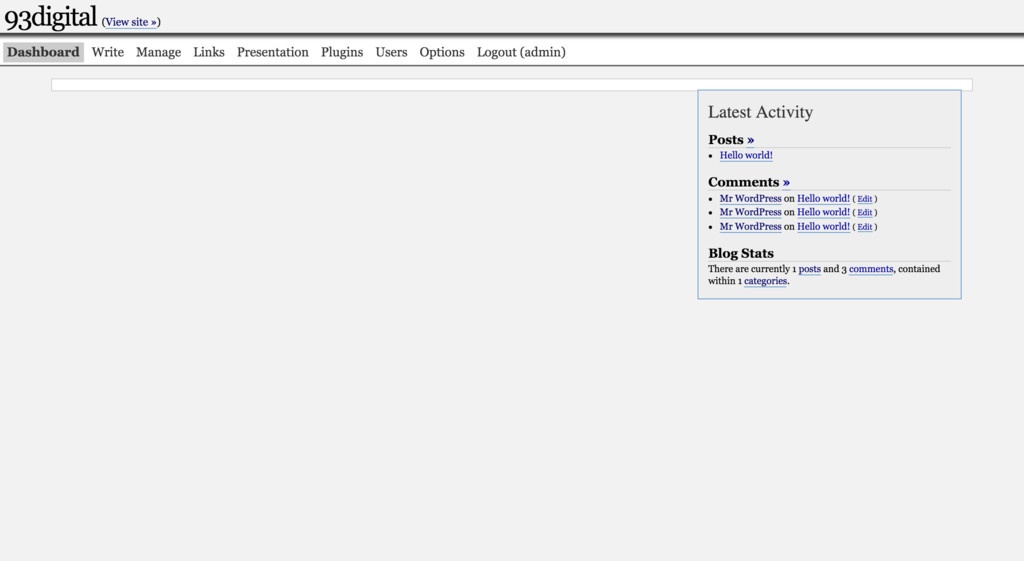
Task: Open the Posts » heading link
Action: (750, 140)
